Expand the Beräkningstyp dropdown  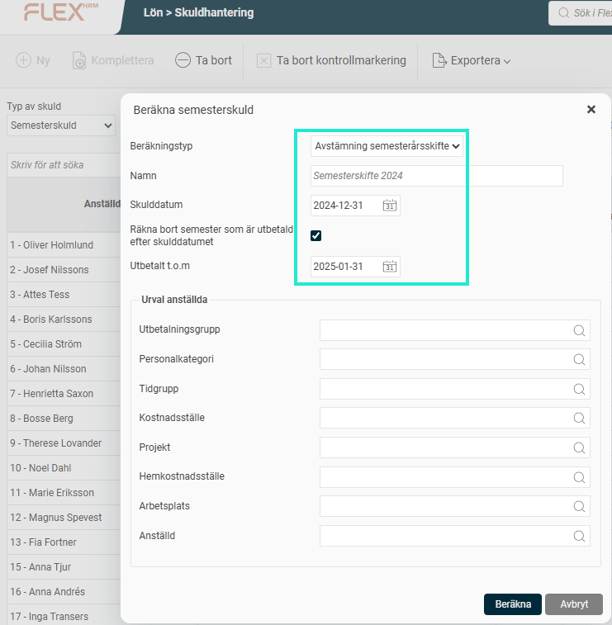pyautogui.click(x=386, y=146)
